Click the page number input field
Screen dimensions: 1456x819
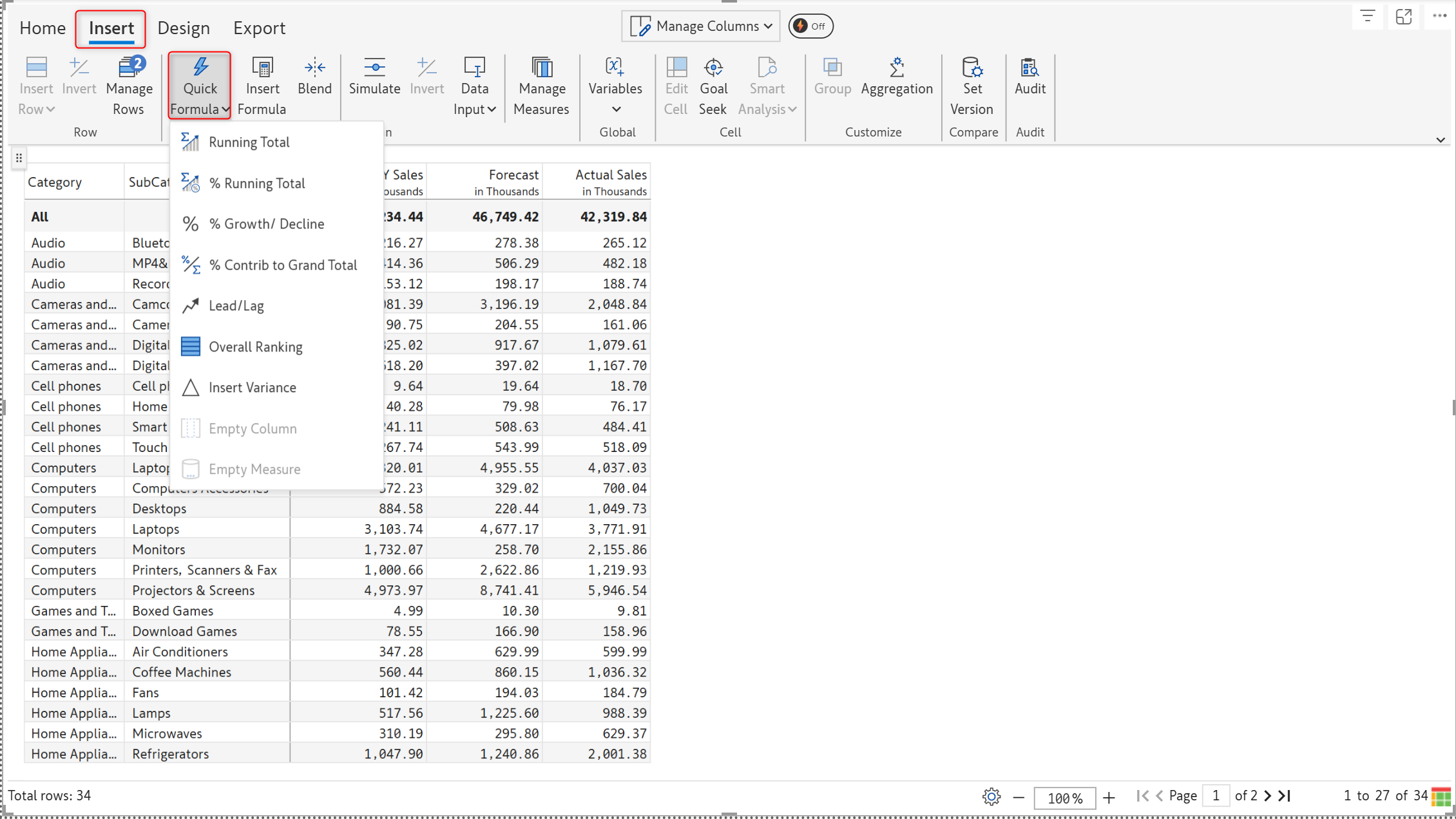pyautogui.click(x=1216, y=796)
